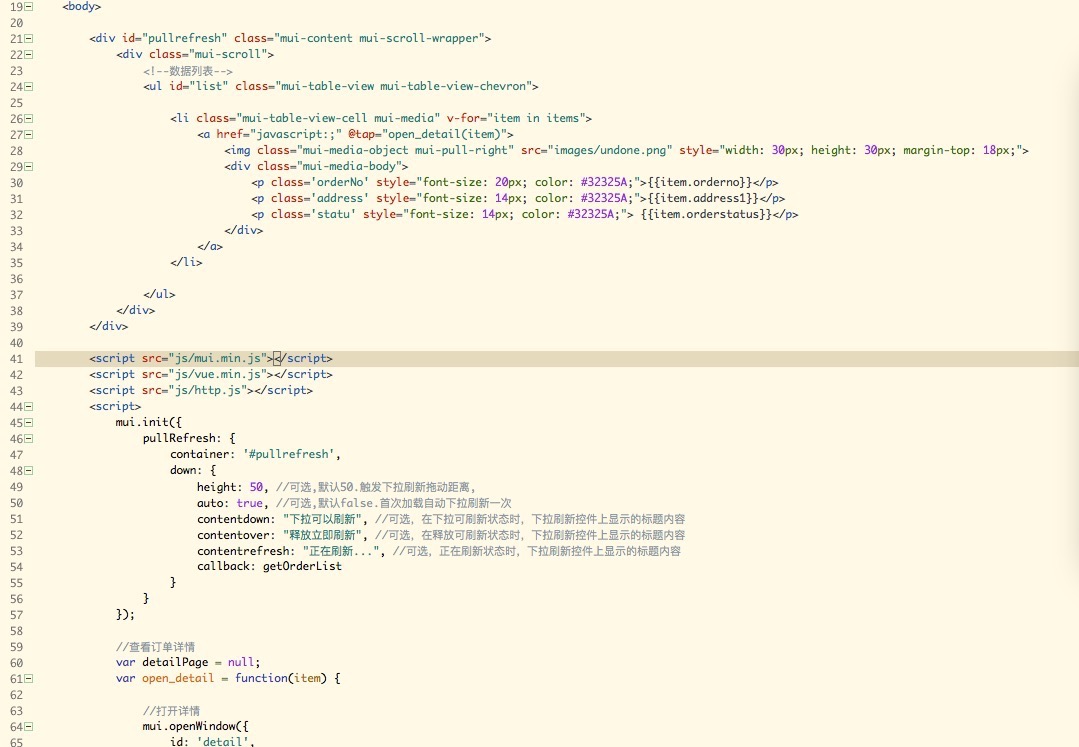Screen dimensions: 1079x747
Task: Collapse the ul list fold on line 24
Action: click(x=29, y=87)
